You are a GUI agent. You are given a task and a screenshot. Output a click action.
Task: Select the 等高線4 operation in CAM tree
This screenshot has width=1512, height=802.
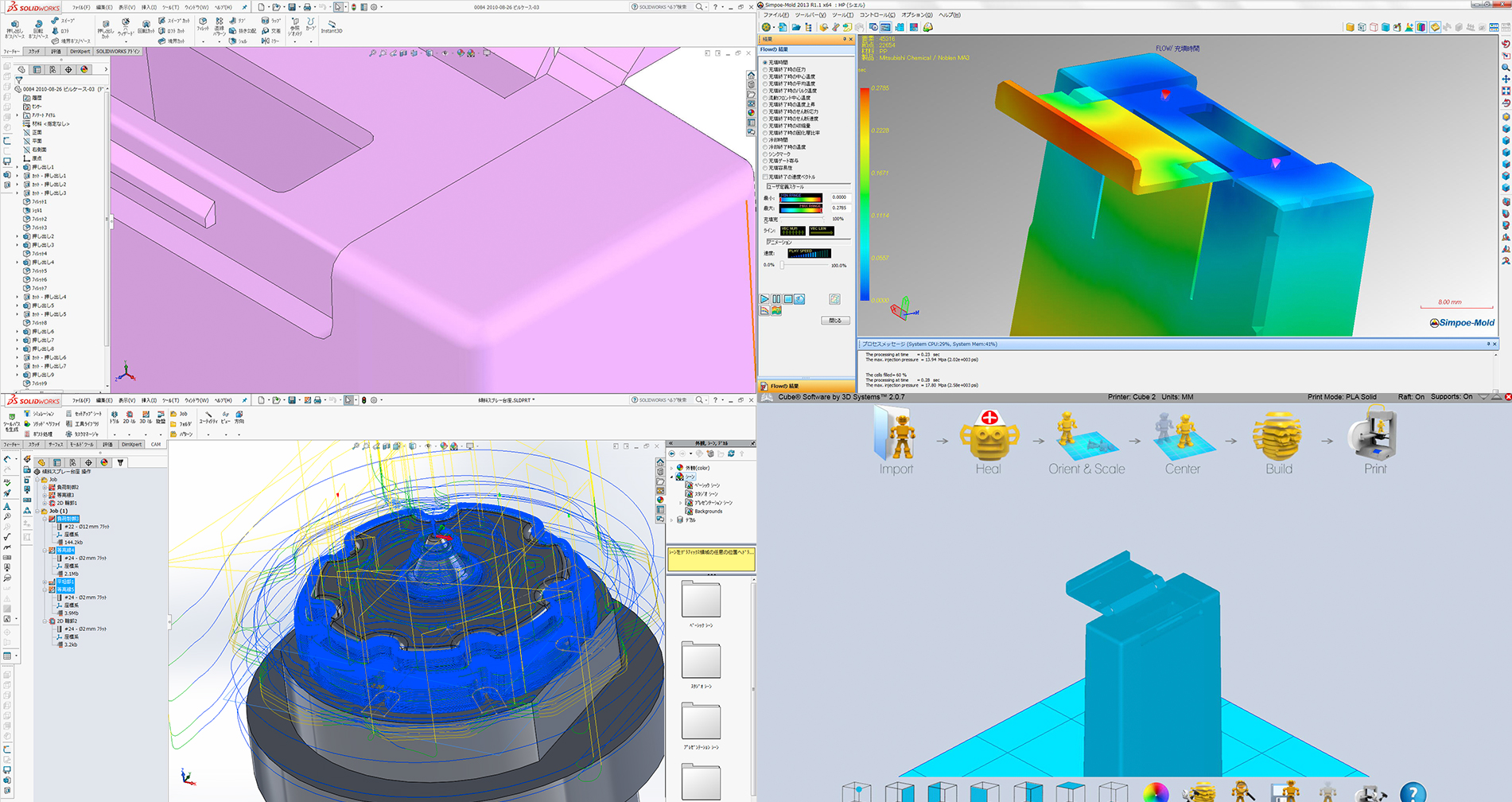click(x=65, y=550)
